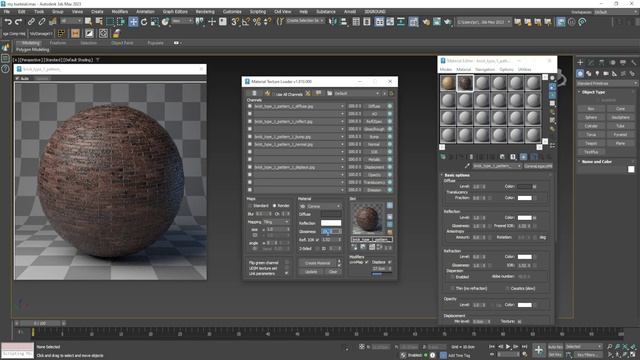Click the Glossiness value field in Texture Loader
This screenshot has width=640, height=360.
click(331, 231)
